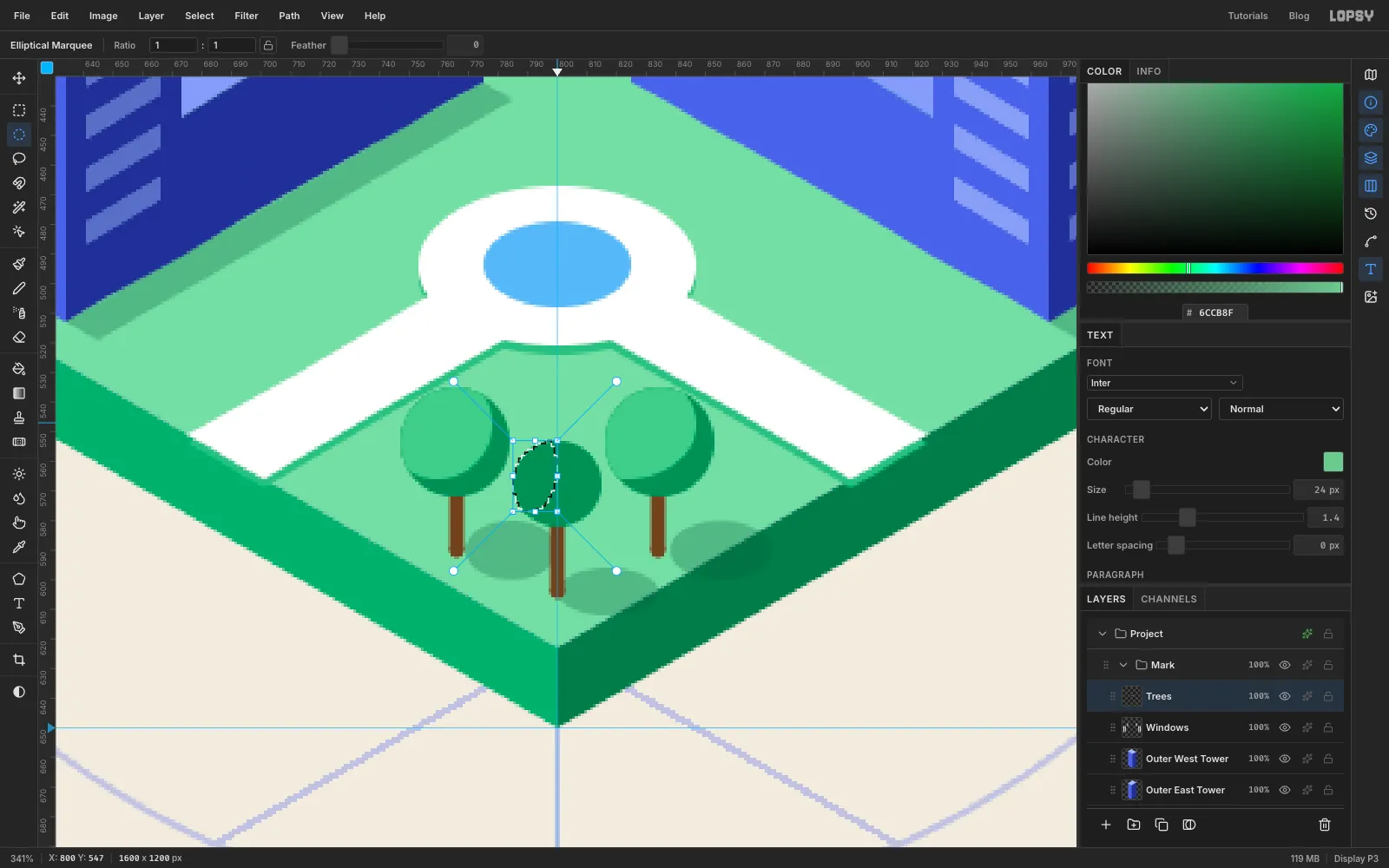
Task: Collapse the Project group
Action: click(1103, 634)
